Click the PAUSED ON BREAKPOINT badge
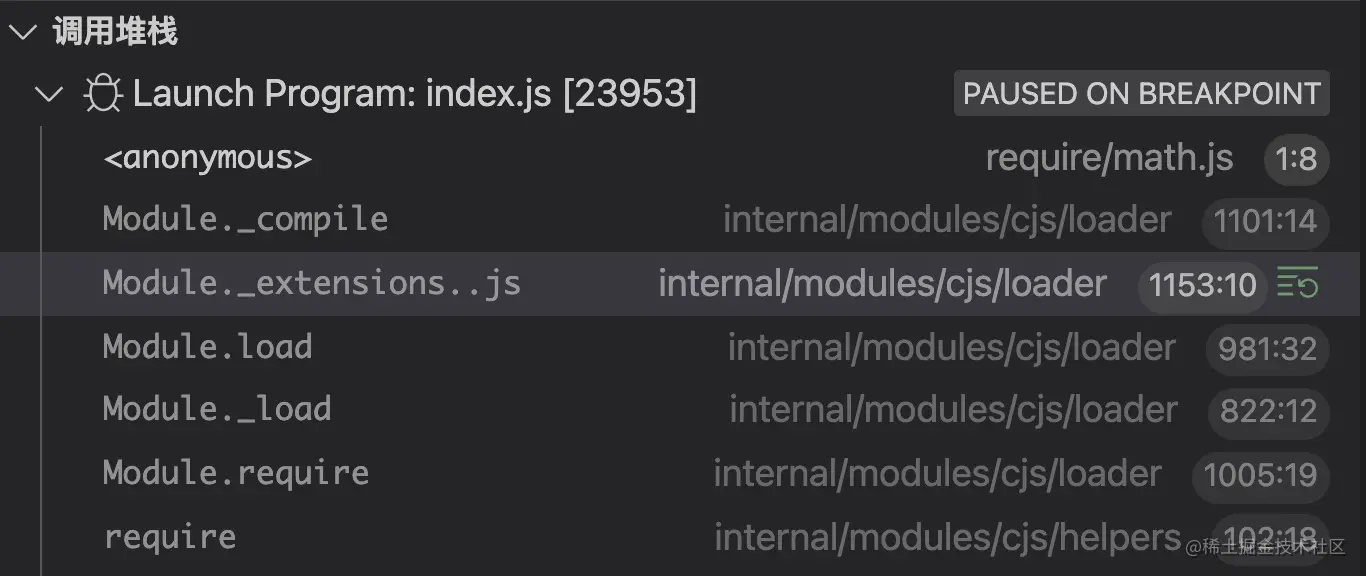 point(1141,94)
